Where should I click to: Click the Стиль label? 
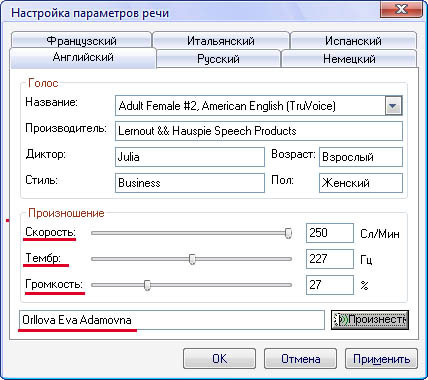click(41, 180)
